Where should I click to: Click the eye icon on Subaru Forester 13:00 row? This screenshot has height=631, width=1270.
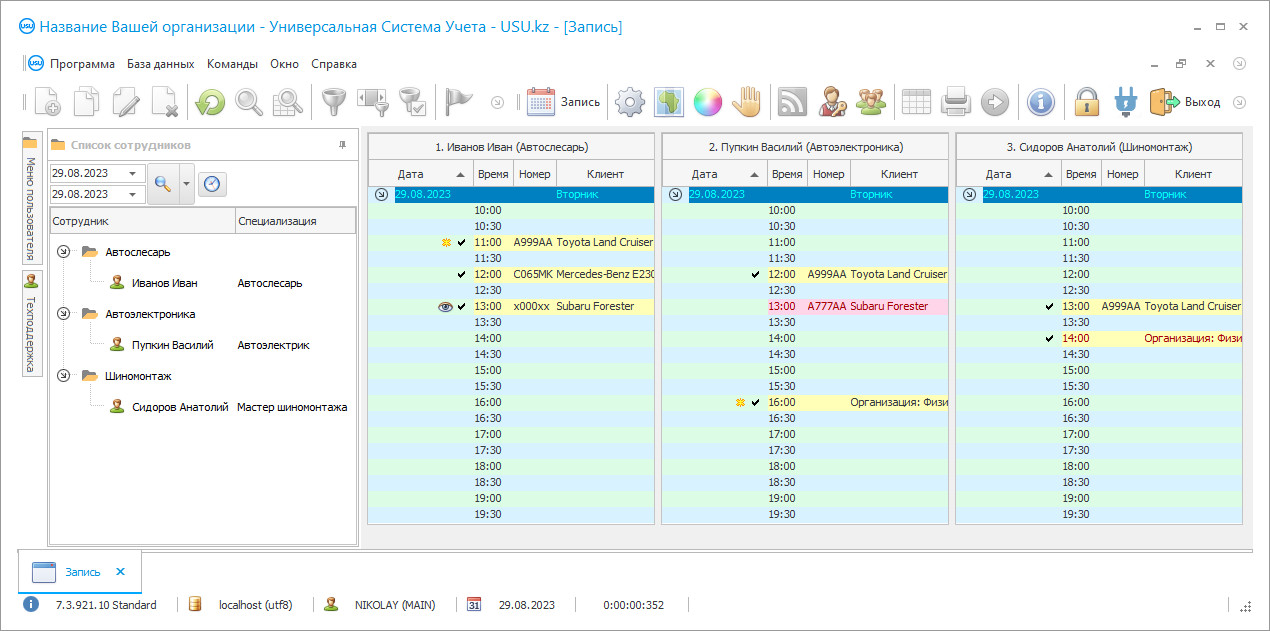[445, 307]
